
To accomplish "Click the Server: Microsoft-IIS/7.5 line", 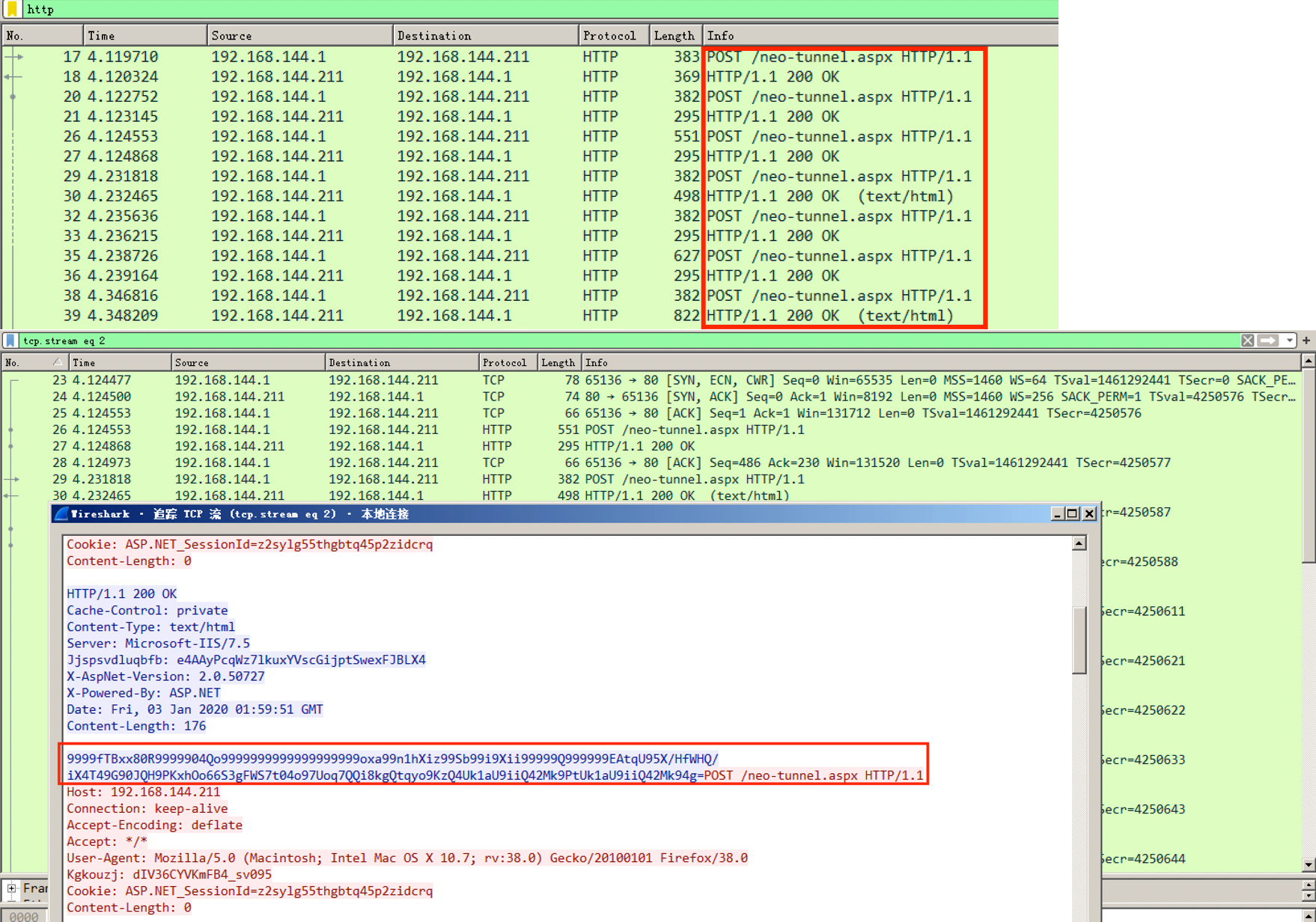I will click(x=159, y=643).
